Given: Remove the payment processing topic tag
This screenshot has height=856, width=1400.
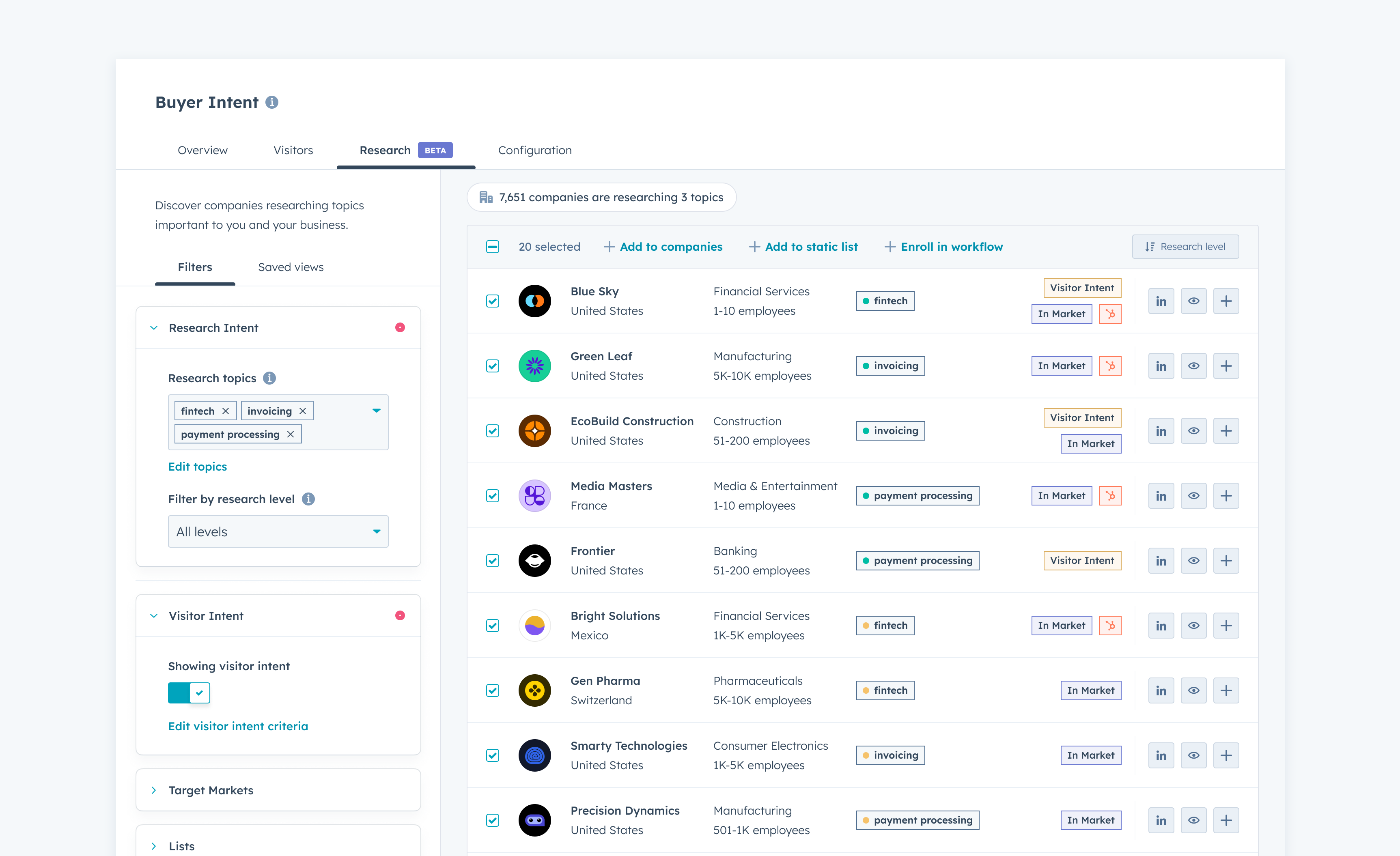Looking at the screenshot, I should coord(290,434).
